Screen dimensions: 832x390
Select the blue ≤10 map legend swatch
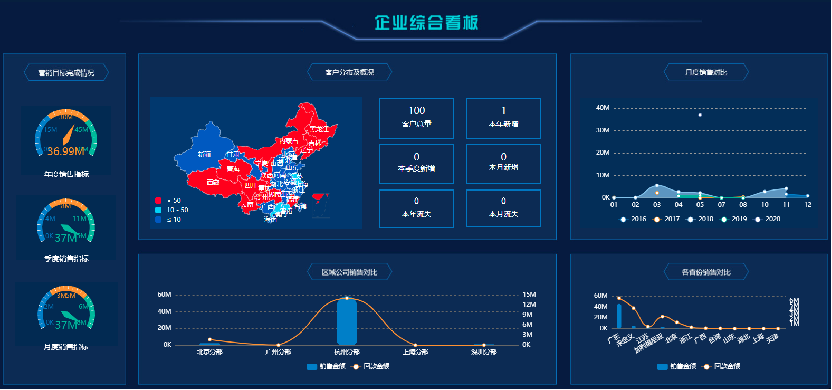(x=158, y=219)
